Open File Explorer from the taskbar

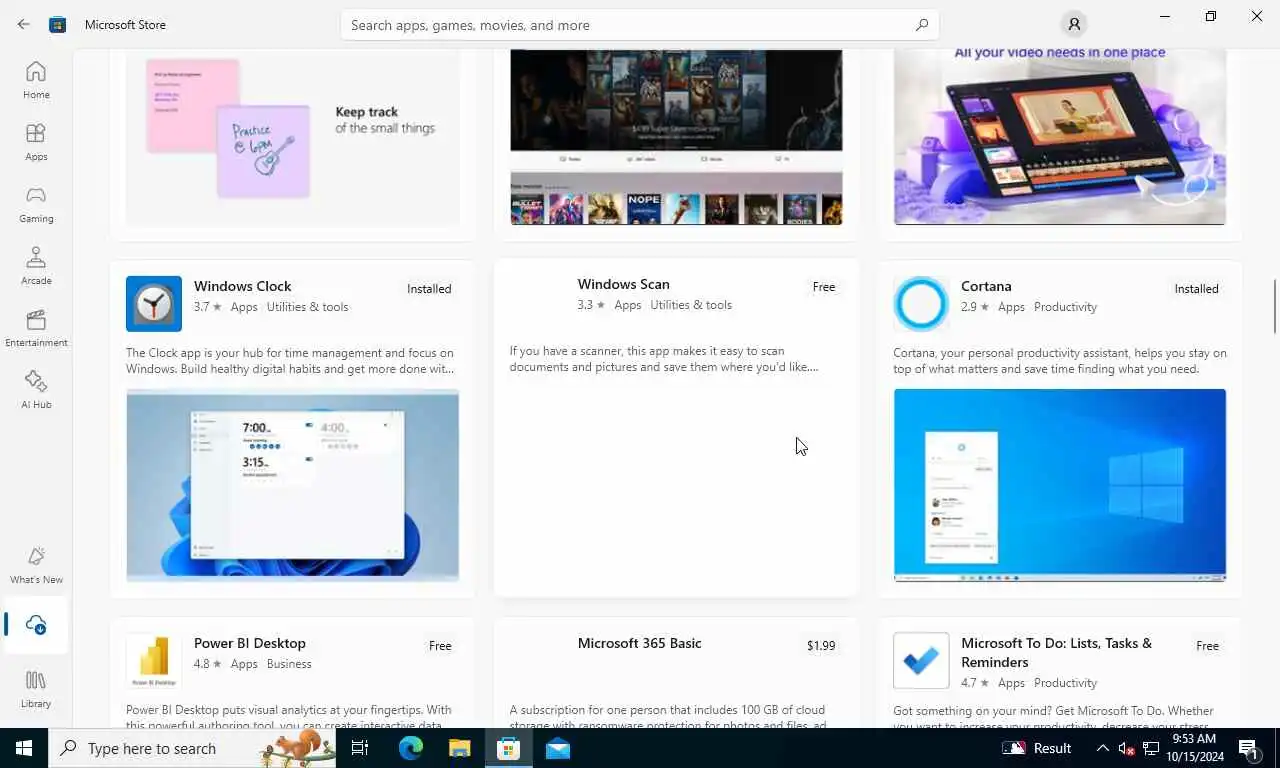point(459,748)
